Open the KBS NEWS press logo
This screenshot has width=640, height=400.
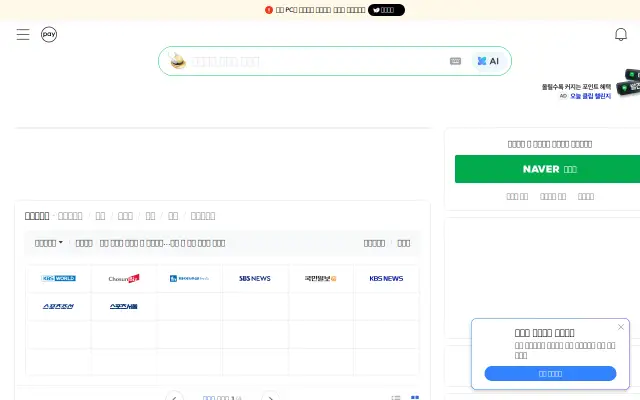pyautogui.click(x=386, y=278)
